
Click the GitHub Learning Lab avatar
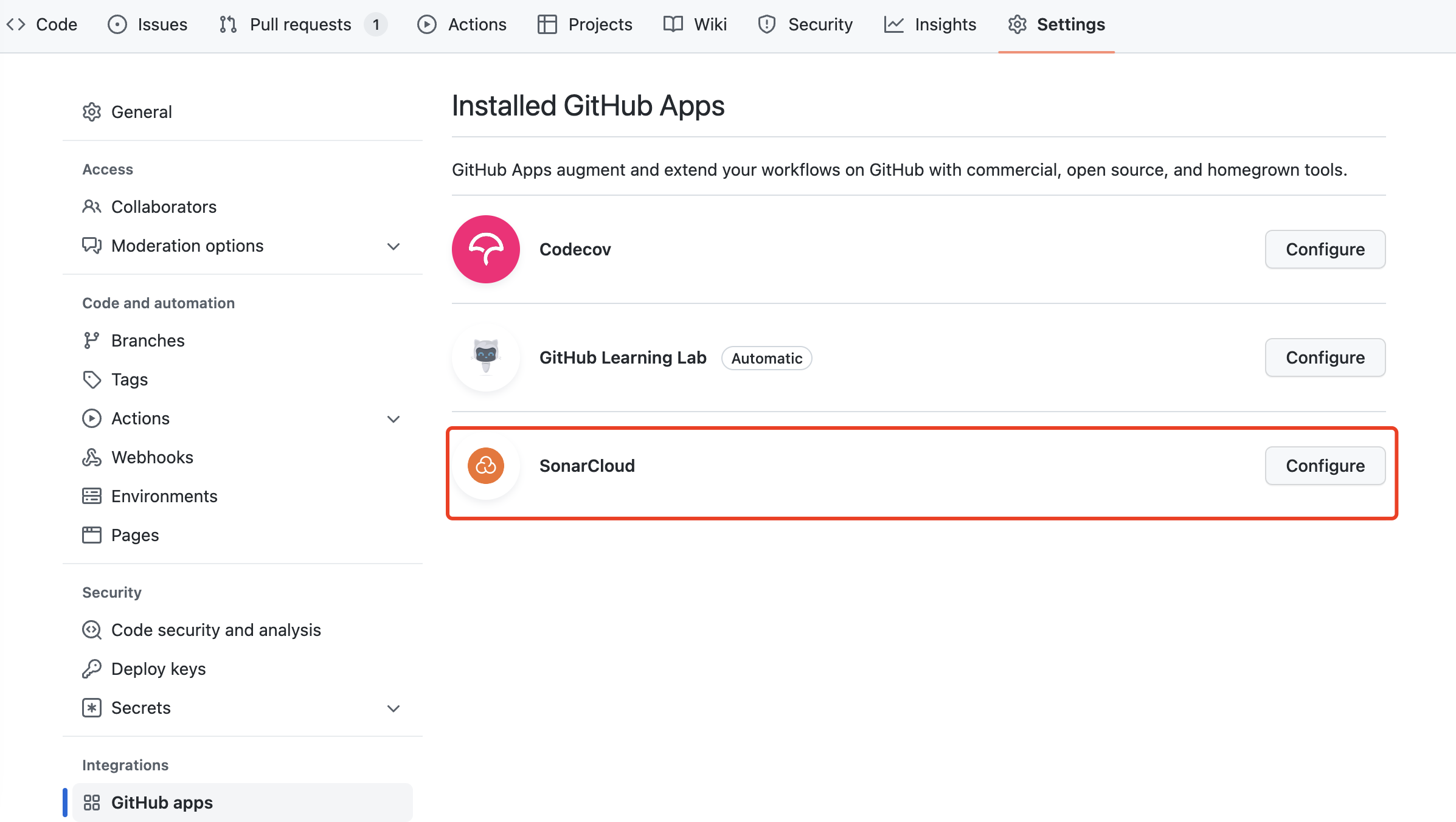coord(485,357)
